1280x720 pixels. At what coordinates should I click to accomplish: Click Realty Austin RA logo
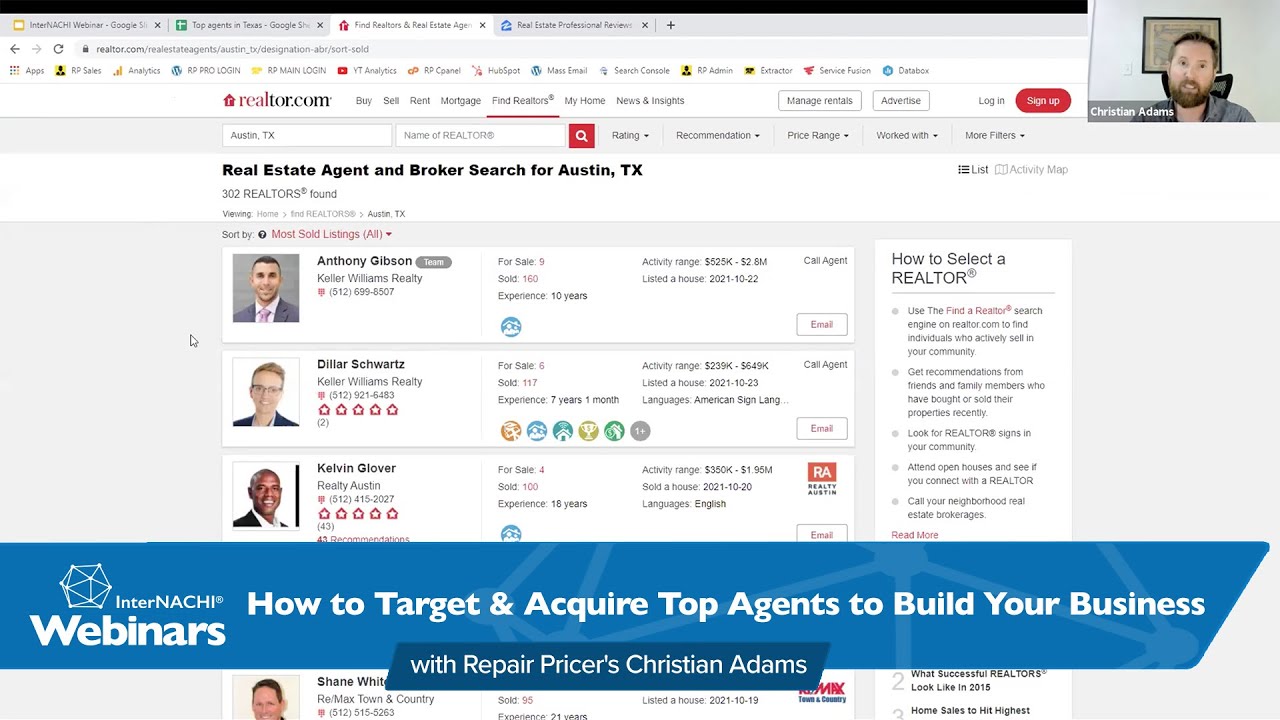tap(822, 479)
